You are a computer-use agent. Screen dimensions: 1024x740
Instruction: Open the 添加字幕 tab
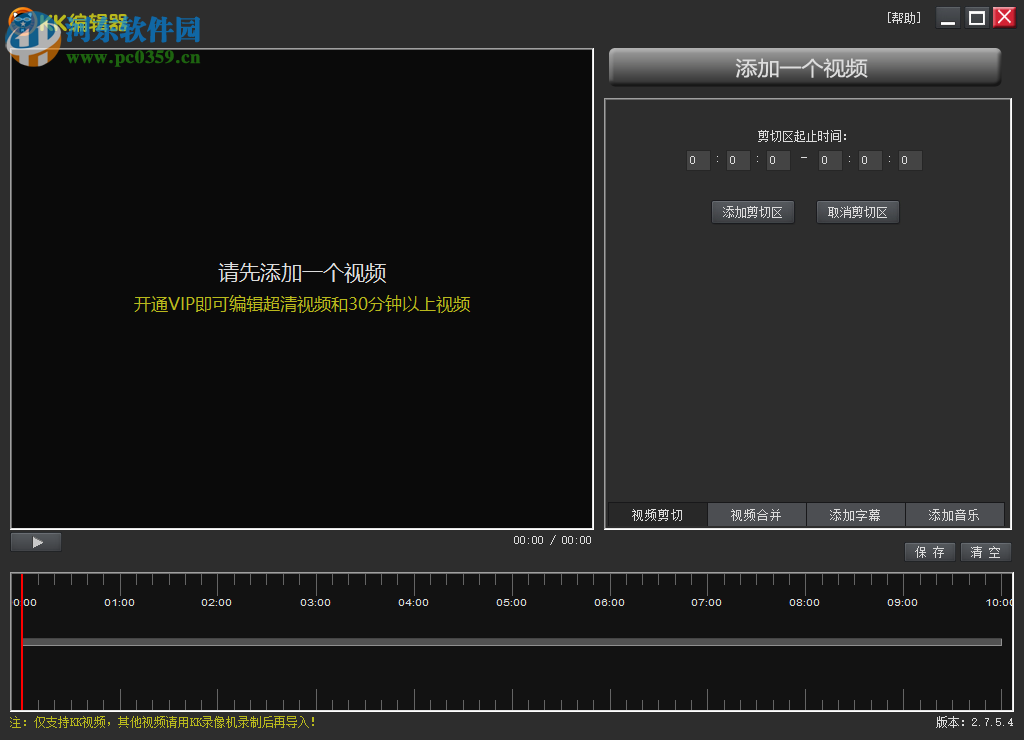click(856, 515)
